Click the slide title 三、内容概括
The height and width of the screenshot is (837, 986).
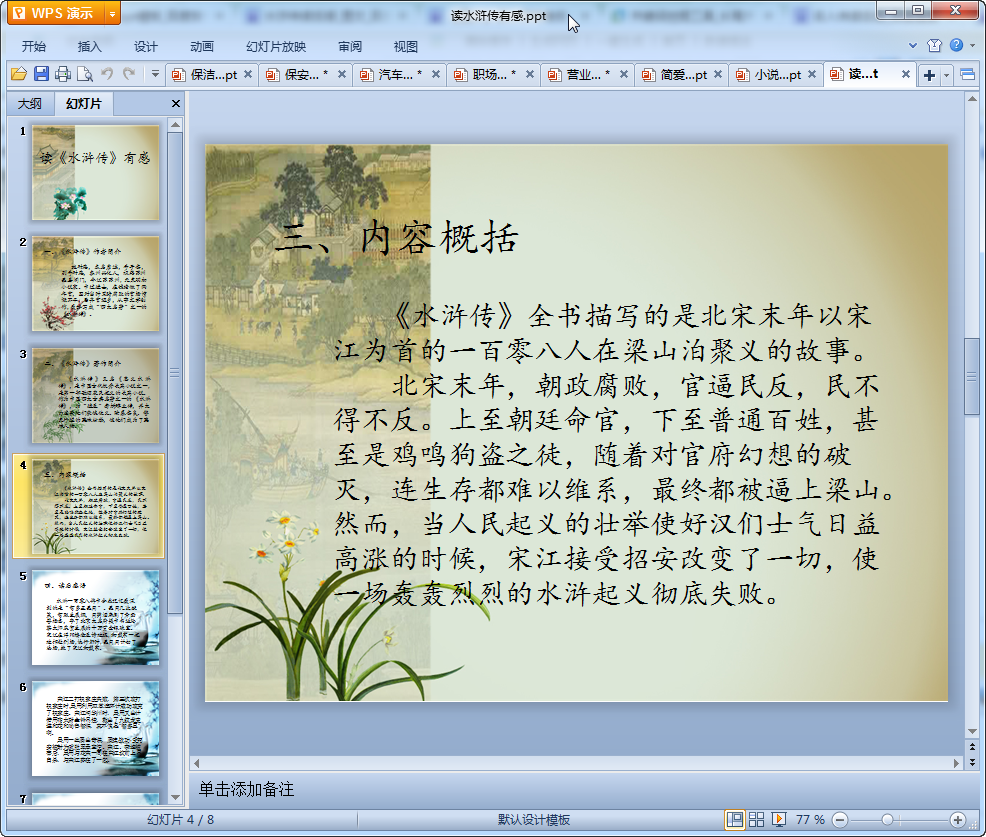pos(397,238)
